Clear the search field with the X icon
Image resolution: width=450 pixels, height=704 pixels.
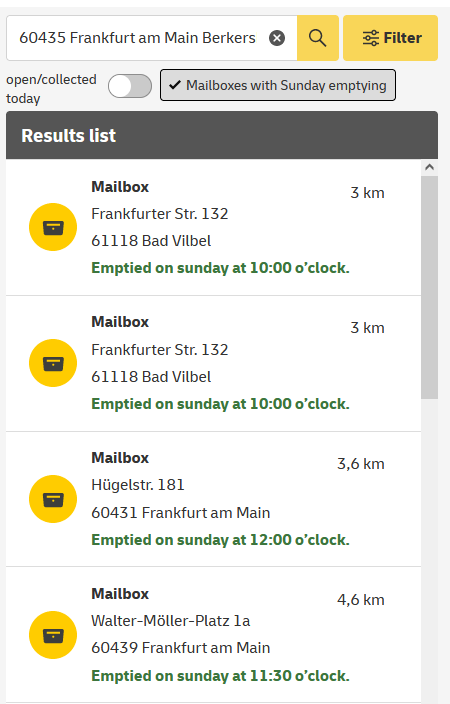click(277, 38)
